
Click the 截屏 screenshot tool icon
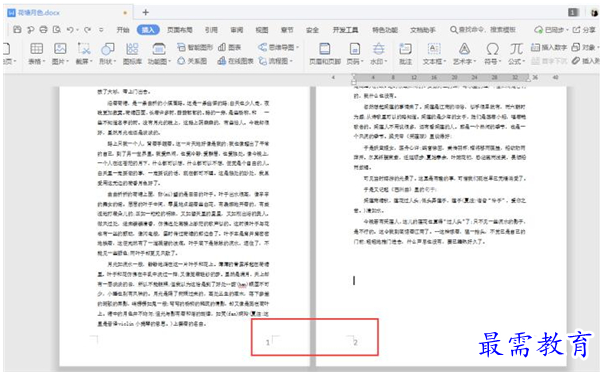tap(84, 49)
